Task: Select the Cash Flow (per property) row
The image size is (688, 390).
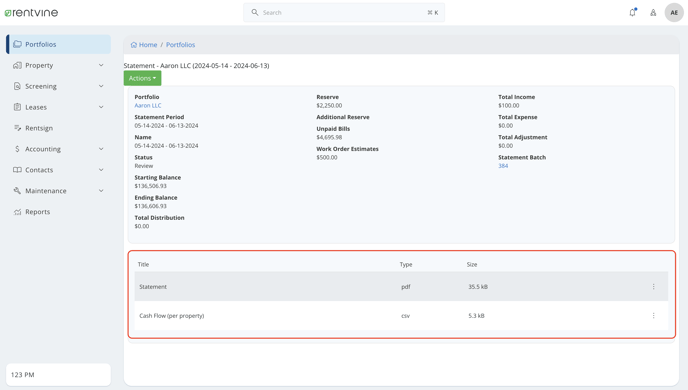Action: pos(401,315)
